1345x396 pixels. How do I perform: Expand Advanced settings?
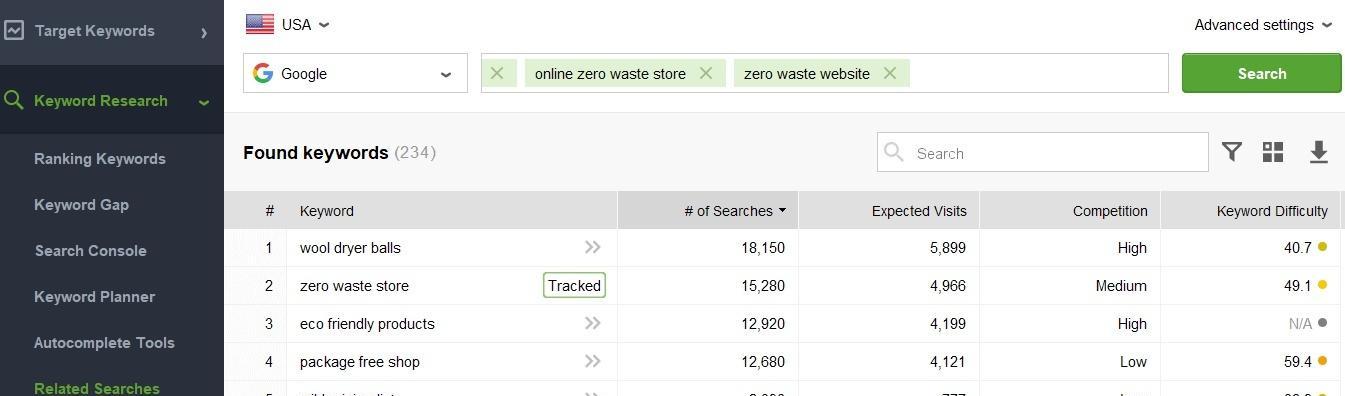point(1263,25)
